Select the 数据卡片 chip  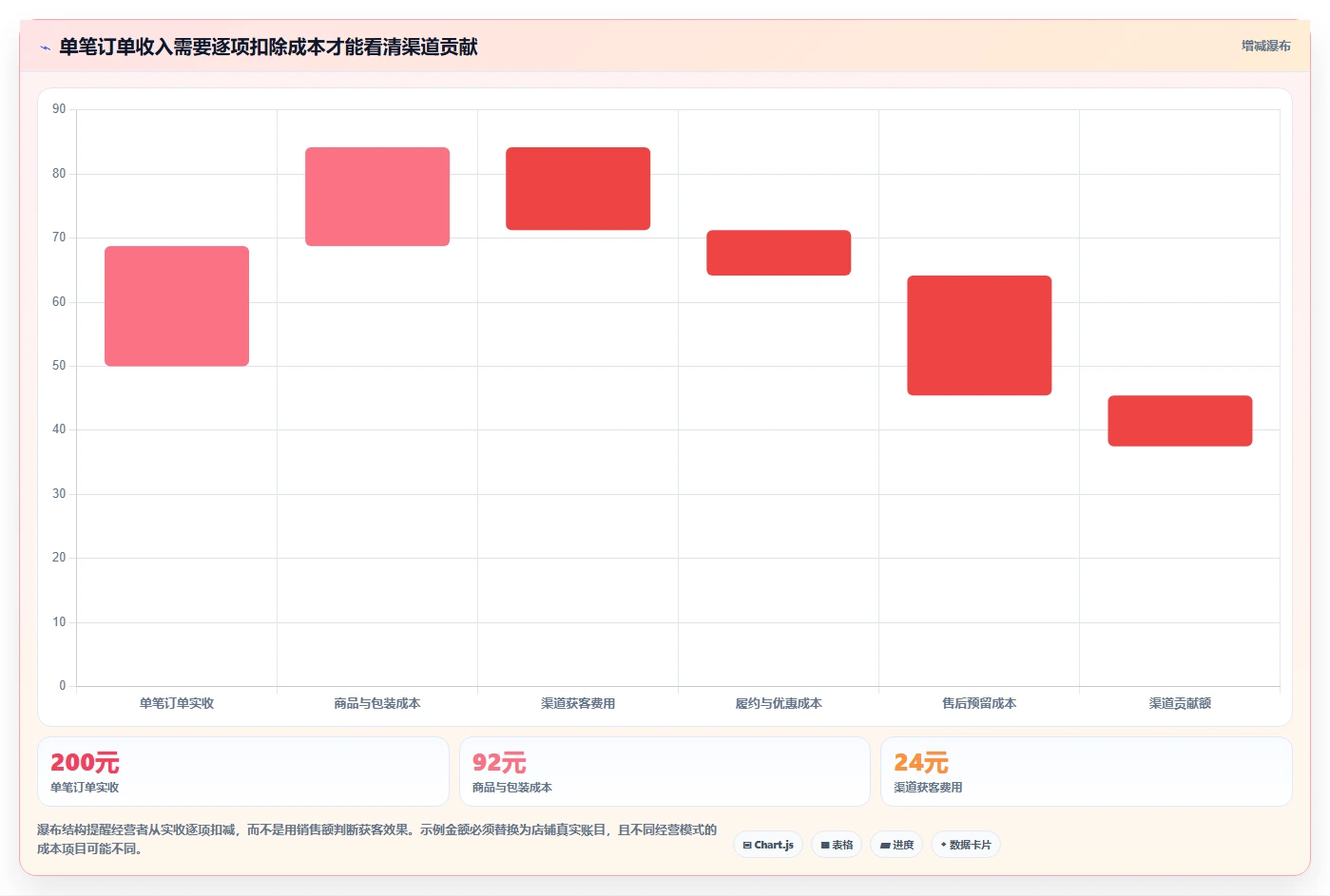[966, 845]
